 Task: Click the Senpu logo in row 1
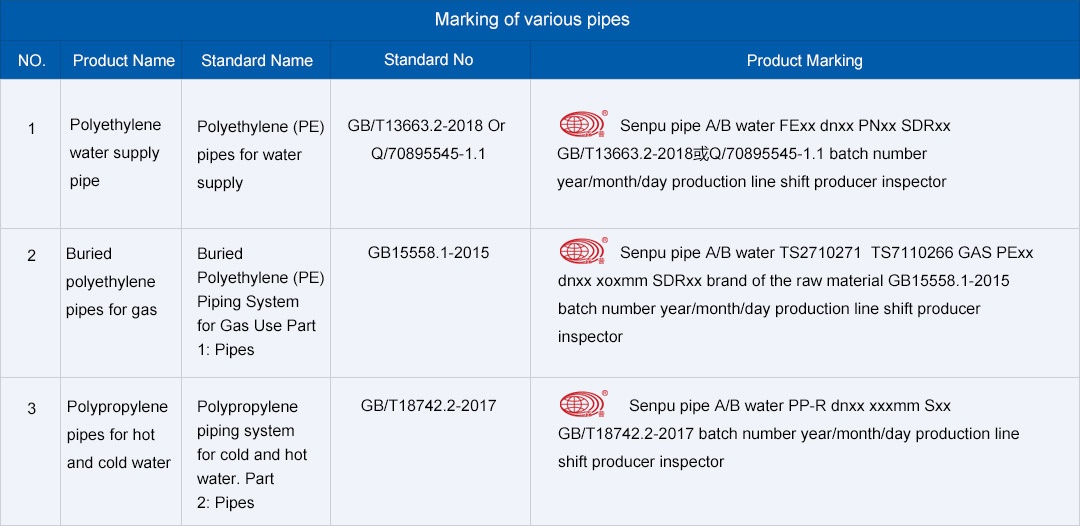(x=583, y=124)
